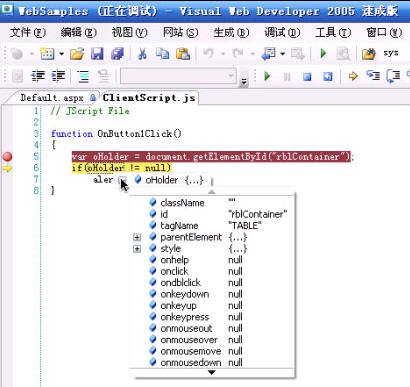Image resolution: width=410 pixels, height=387 pixels.
Task: Click the Uncomment Lines icon
Action: [104, 76]
